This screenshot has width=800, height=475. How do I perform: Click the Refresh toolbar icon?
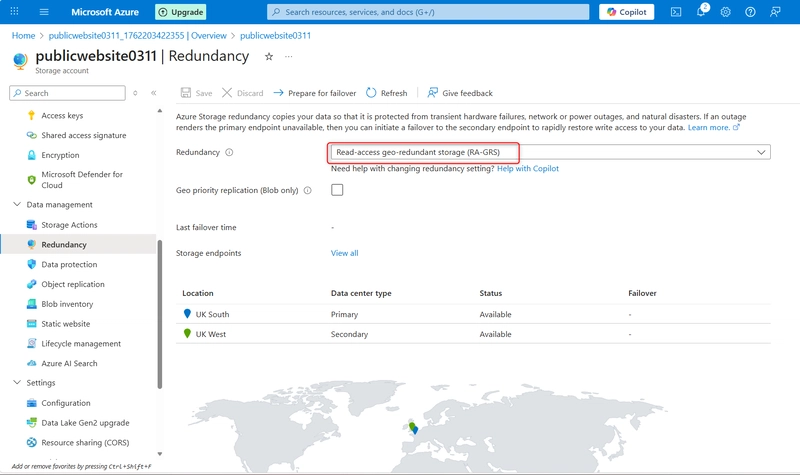pyautogui.click(x=386, y=93)
